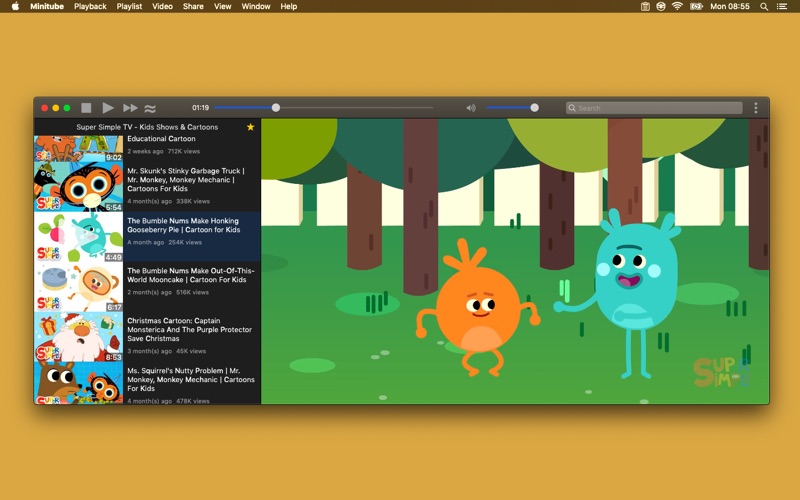Click Ms. Squirrel's Nutty Problem thumbnail
The height and width of the screenshot is (500, 800).
coord(78,383)
